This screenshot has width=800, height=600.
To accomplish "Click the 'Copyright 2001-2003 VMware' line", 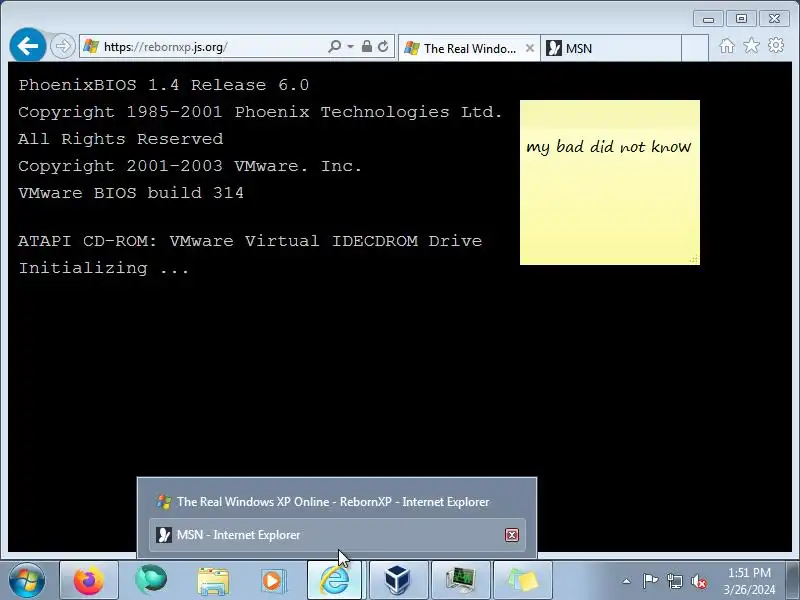I will 190,166.
